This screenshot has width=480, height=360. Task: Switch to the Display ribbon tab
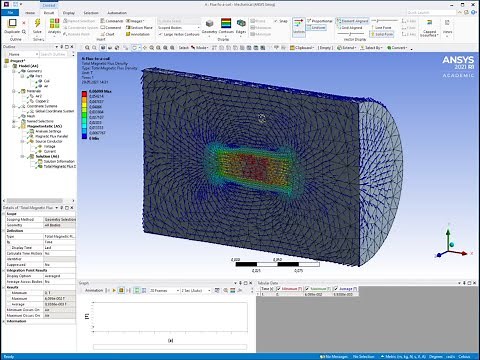(x=69, y=13)
